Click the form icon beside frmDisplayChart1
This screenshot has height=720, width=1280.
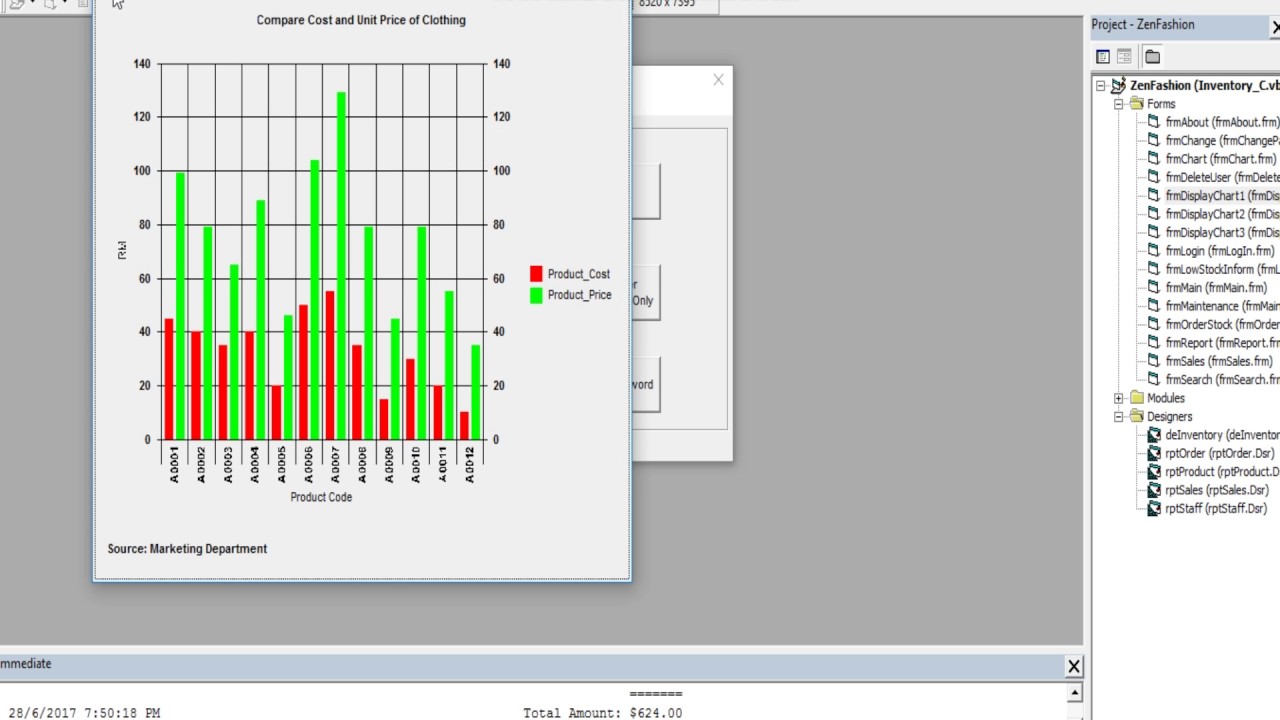click(x=1153, y=196)
